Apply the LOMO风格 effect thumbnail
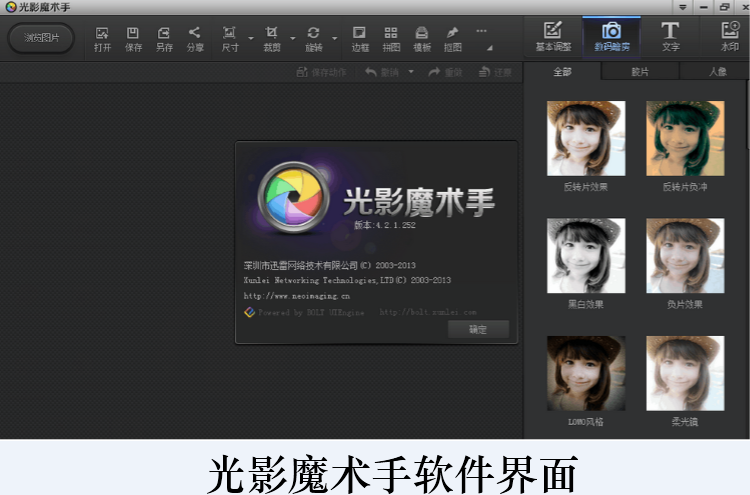The height and width of the screenshot is (495, 750). pos(586,373)
